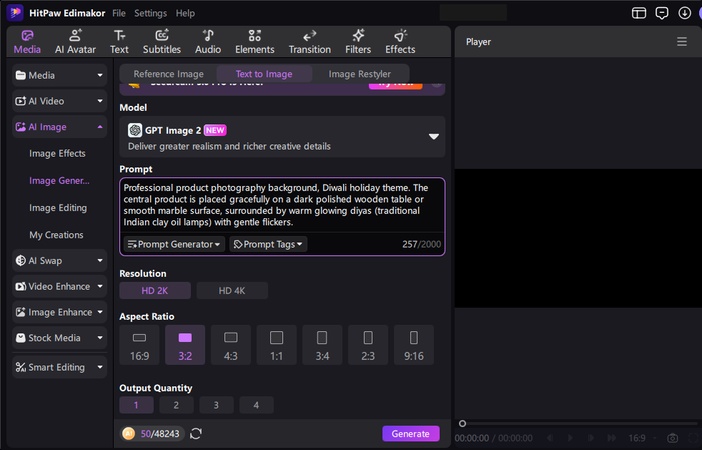Viewport: 702px width, 450px height.
Task: Click the AI credits coin icon
Action: pyautogui.click(x=128, y=433)
